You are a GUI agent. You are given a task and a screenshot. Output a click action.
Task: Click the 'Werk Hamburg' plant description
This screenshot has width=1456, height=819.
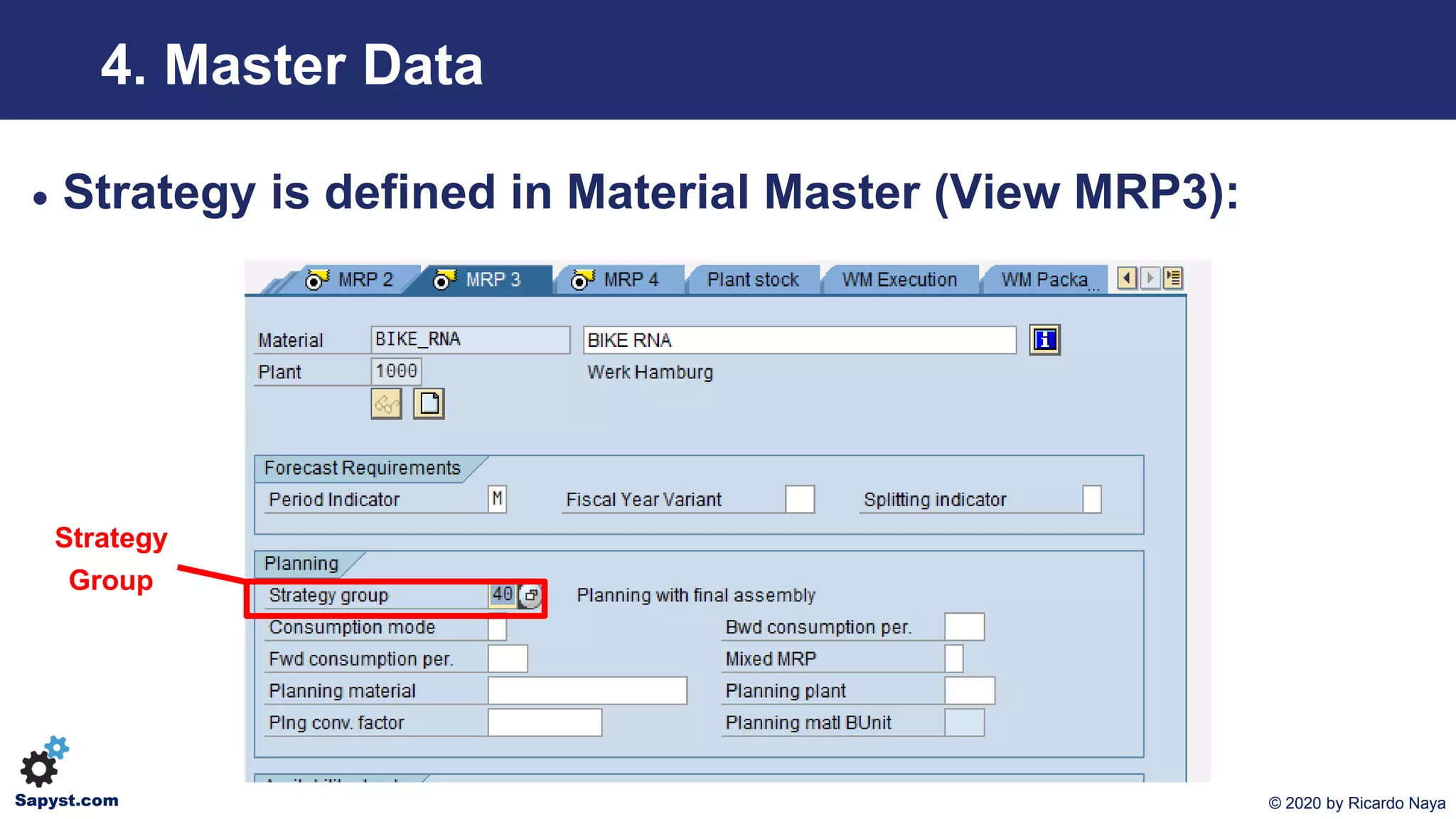[x=650, y=372]
